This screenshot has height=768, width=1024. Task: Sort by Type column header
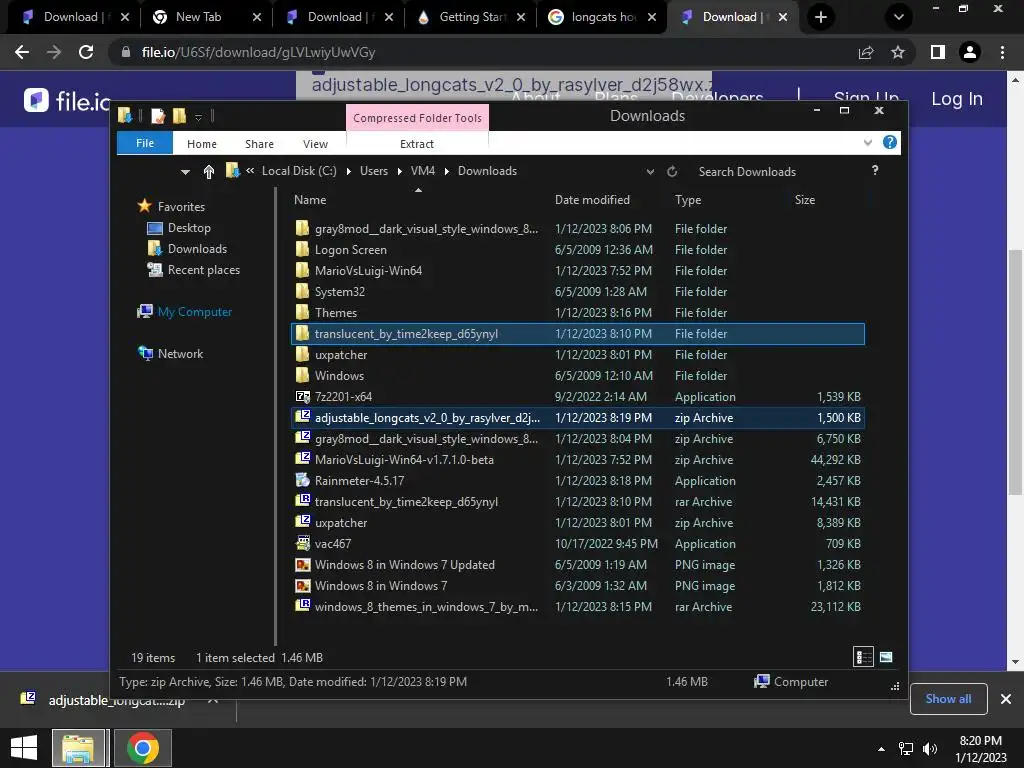click(688, 200)
